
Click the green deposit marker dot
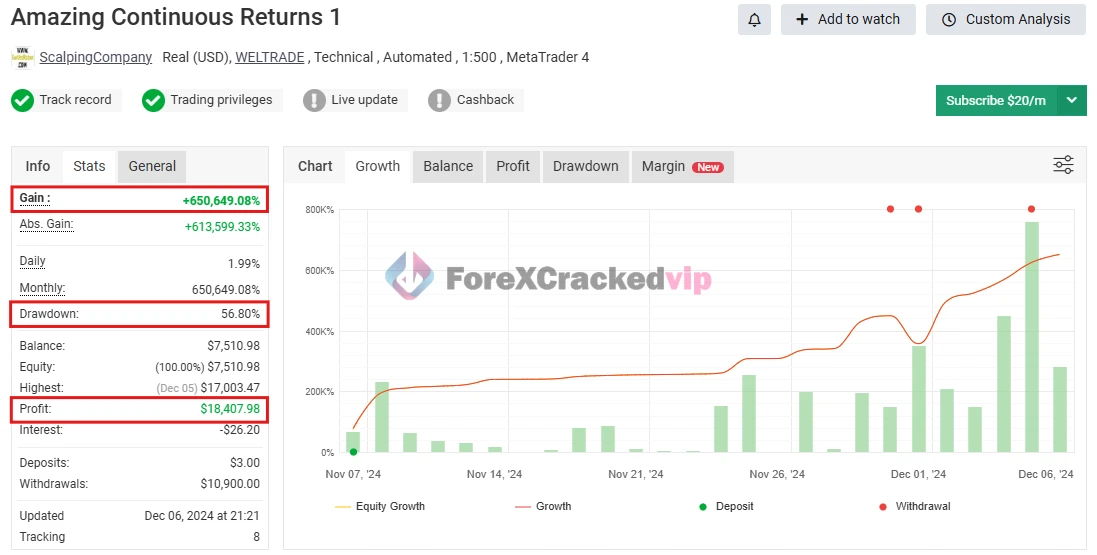[x=353, y=452]
